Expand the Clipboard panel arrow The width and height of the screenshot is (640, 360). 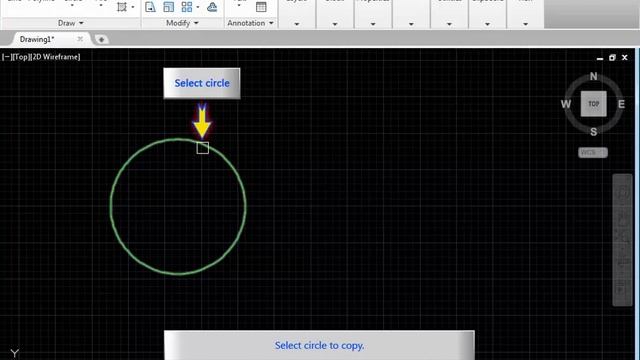click(487, 24)
